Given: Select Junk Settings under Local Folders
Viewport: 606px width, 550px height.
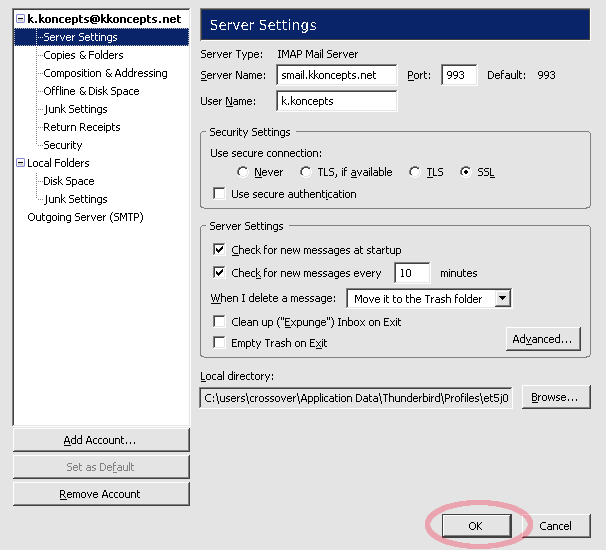Looking at the screenshot, I should (75, 199).
